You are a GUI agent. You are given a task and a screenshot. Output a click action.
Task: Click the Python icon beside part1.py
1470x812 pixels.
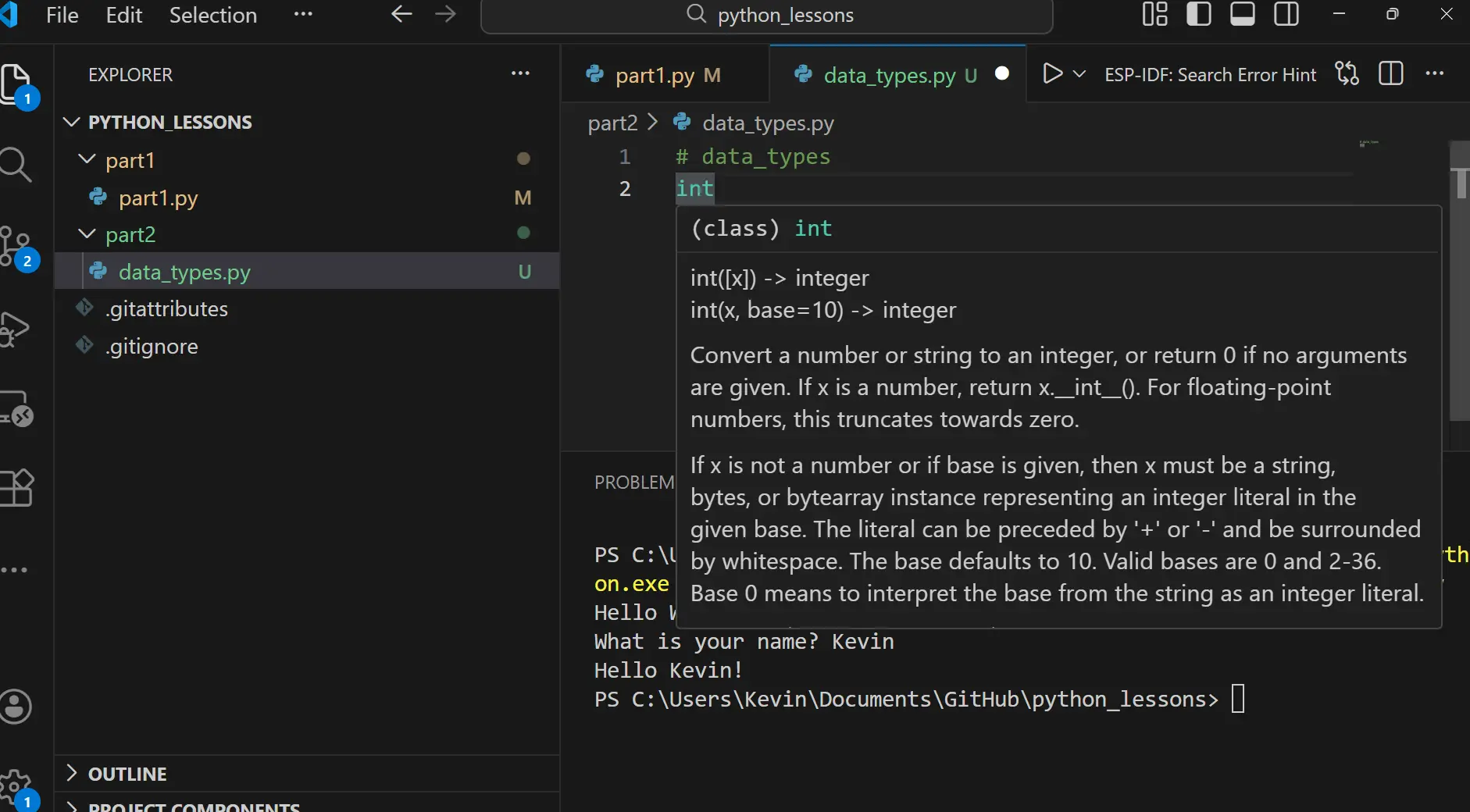click(x=98, y=197)
